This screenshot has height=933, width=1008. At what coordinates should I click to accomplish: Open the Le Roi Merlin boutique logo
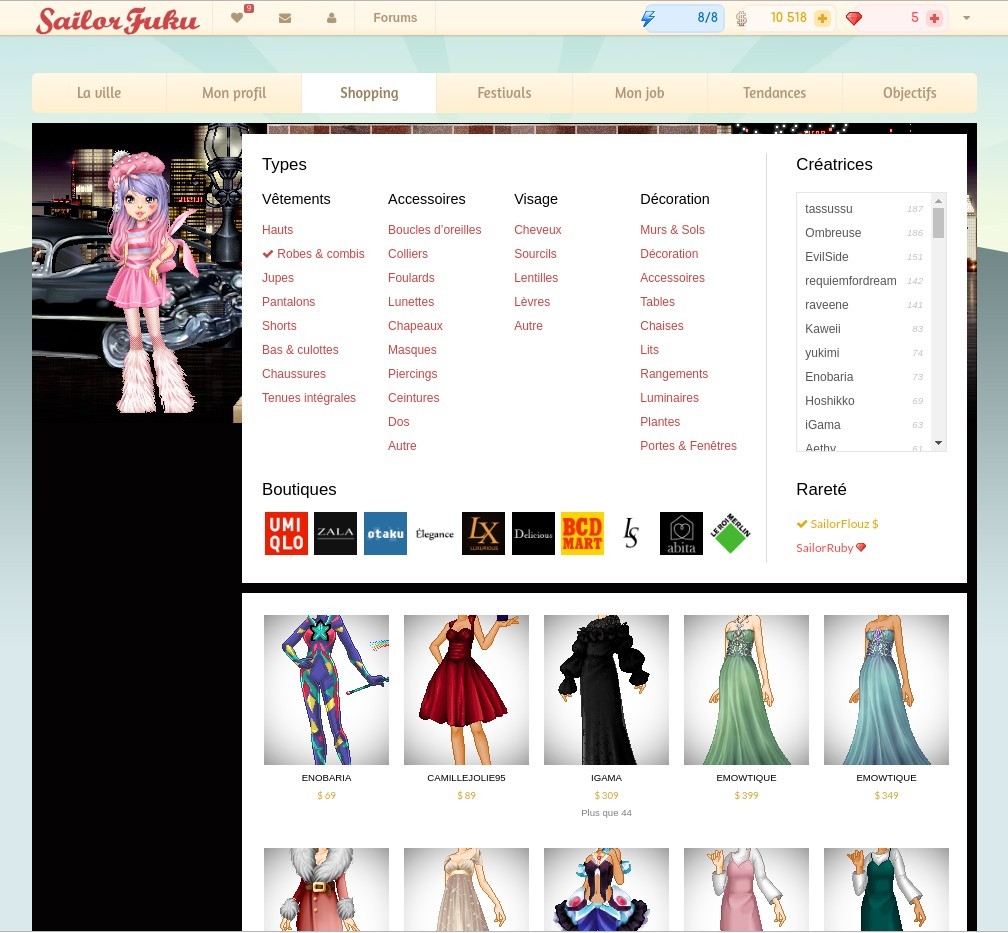coord(730,533)
